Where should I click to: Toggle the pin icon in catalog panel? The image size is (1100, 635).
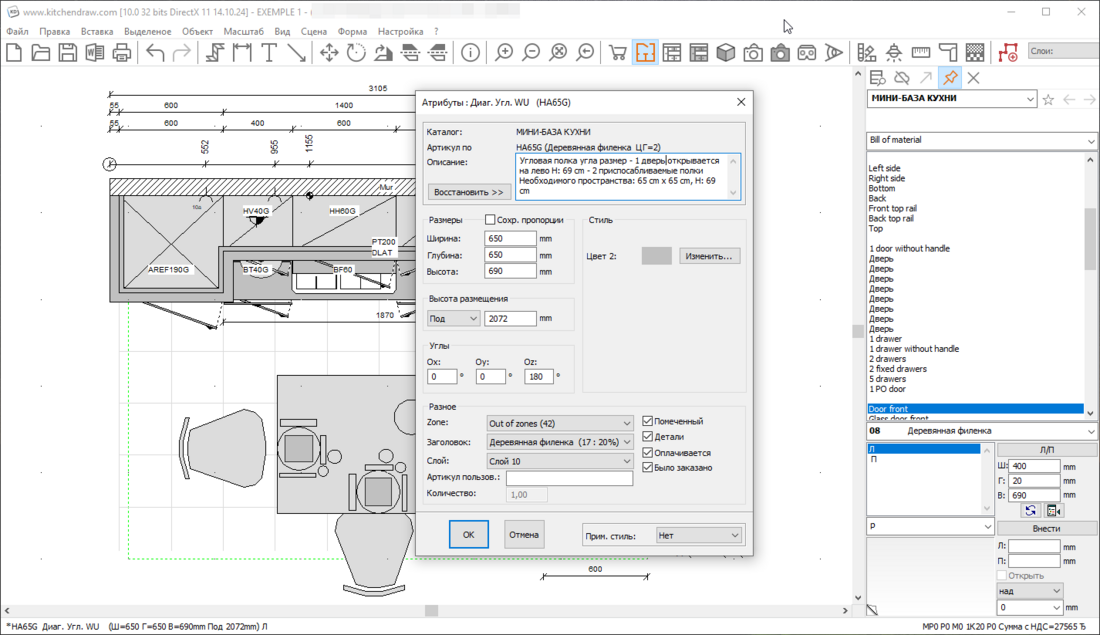tap(950, 78)
